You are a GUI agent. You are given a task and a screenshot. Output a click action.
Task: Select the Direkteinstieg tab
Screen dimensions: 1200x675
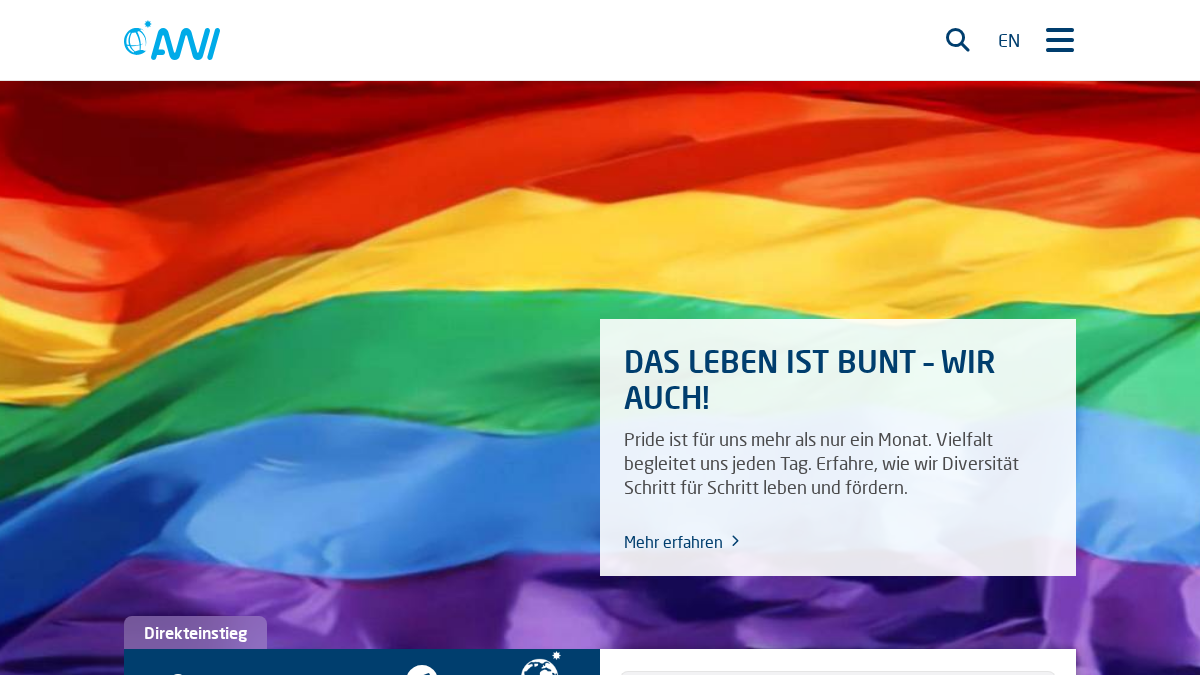click(195, 633)
